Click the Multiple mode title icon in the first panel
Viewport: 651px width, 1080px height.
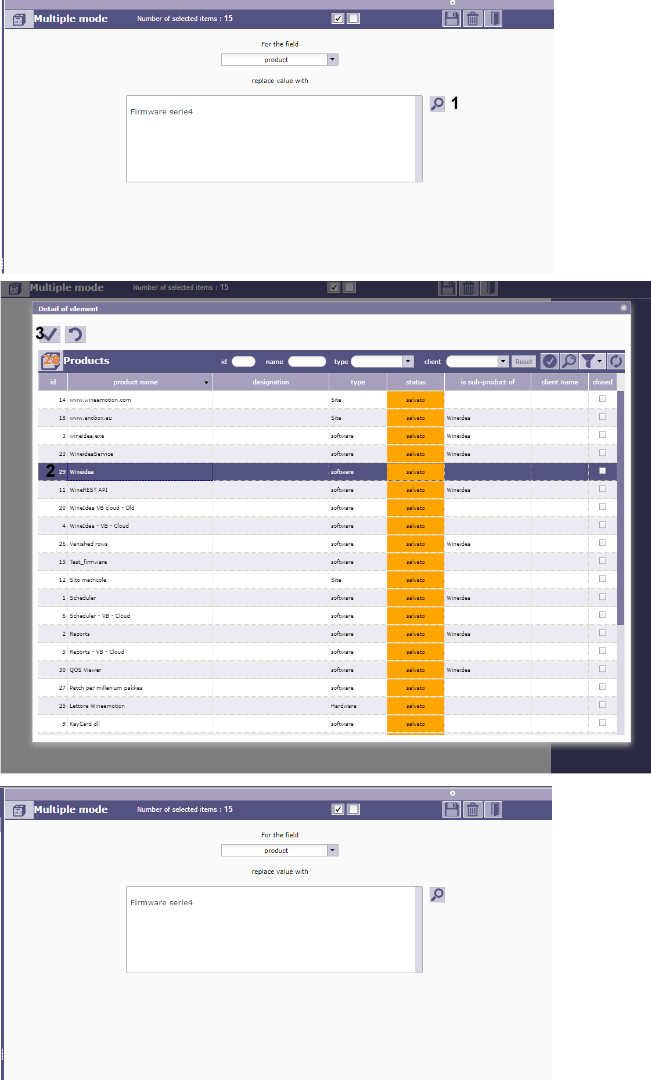click(x=19, y=19)
